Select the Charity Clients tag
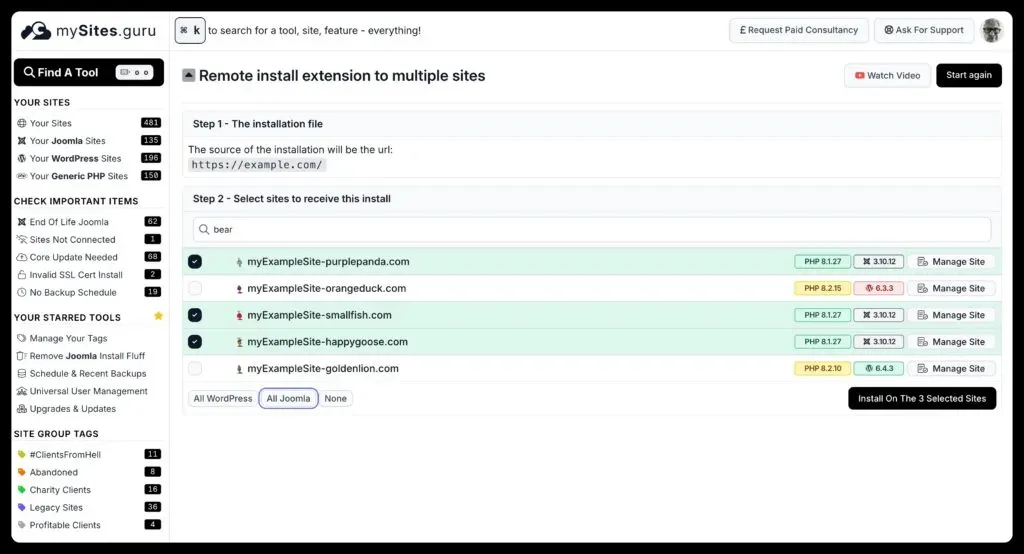This screenshot has width=1024, height=554. [x=54, y=490]
